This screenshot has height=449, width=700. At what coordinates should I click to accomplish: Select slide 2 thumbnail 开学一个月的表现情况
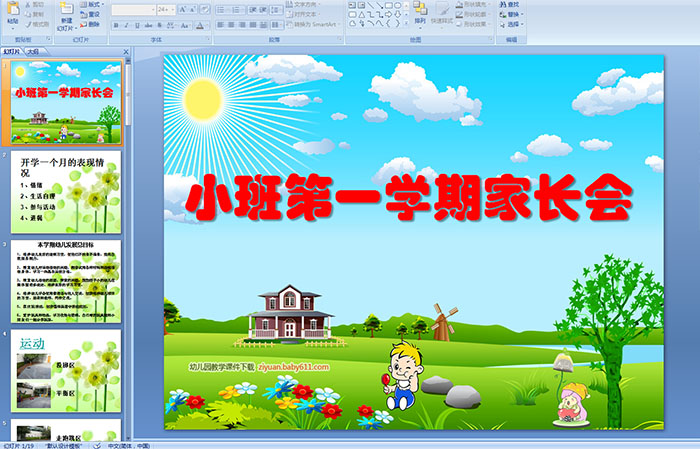coord(66,192)
